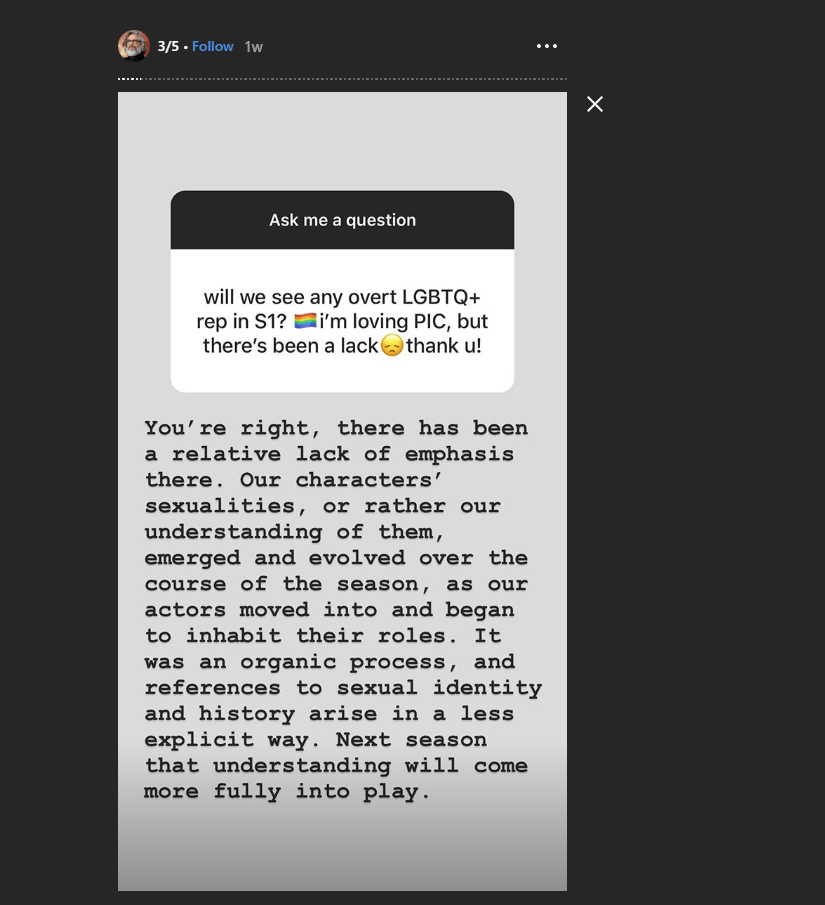Click "thank u!" in the question sticker
Image resolution: width=825 pixels, height=905 pixels.
click(x=443, y=346)
